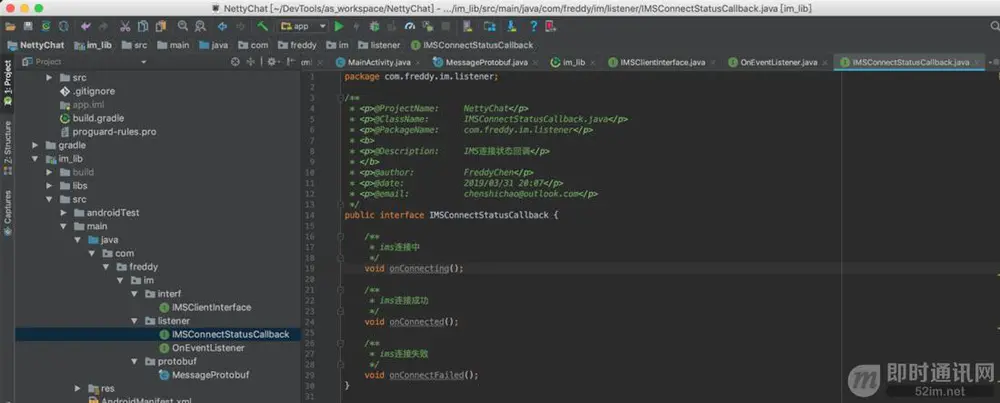Click the Make Project hammer icon
1000x403 pixels.
[x=263, y=26]
